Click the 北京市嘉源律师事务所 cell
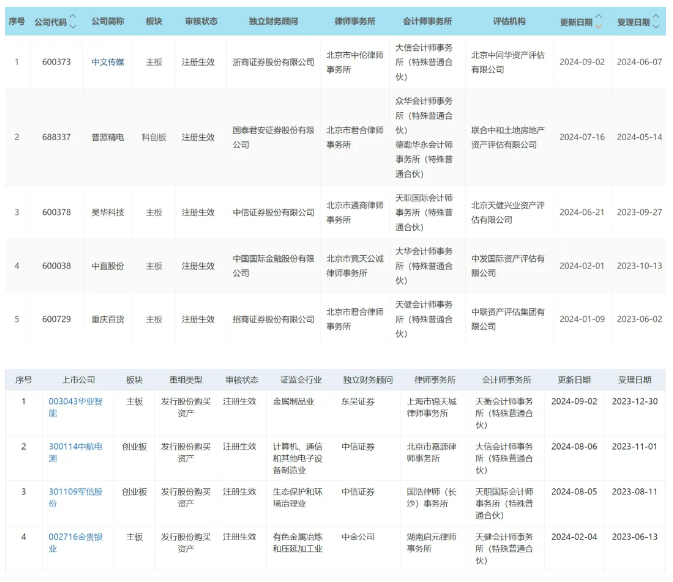Image resolution: width=673 pixels, height=582 pixels. pos(431,452)
